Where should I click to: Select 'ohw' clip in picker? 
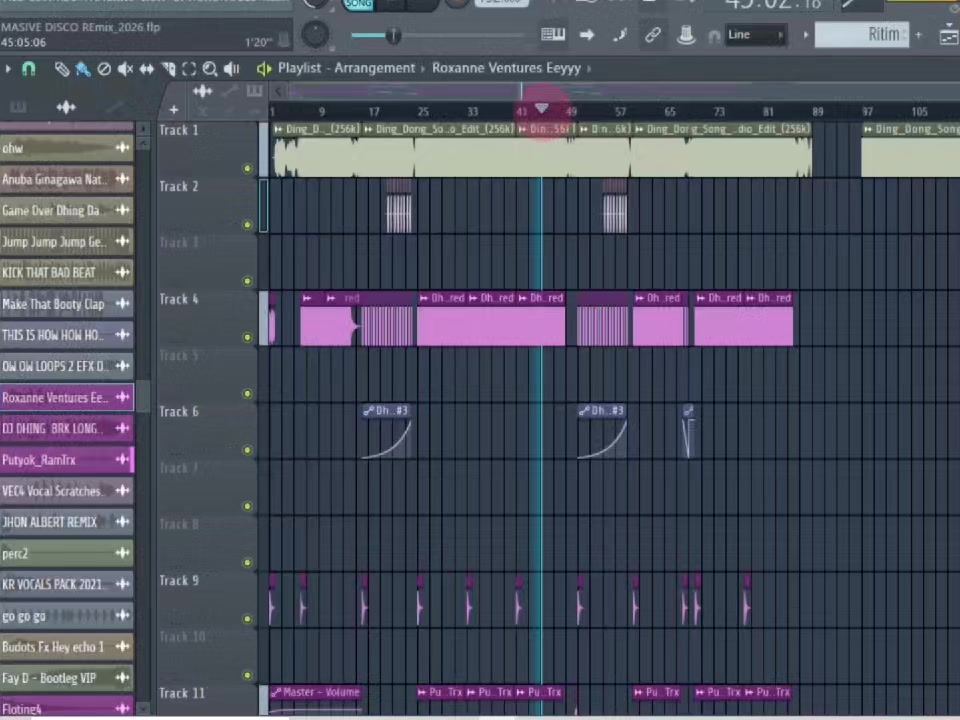tap(67, 148)
